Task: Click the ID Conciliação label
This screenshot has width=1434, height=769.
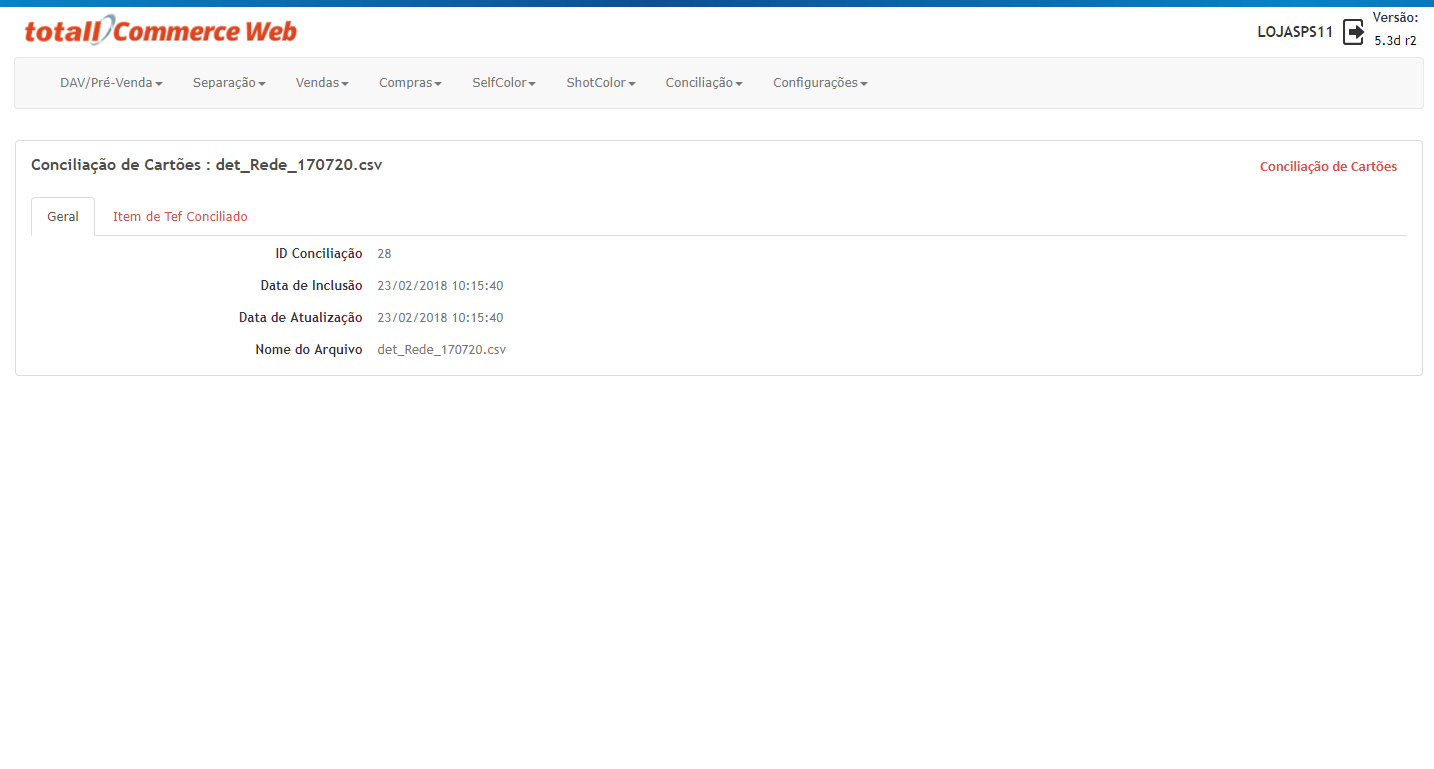Action: pos(319,254)
